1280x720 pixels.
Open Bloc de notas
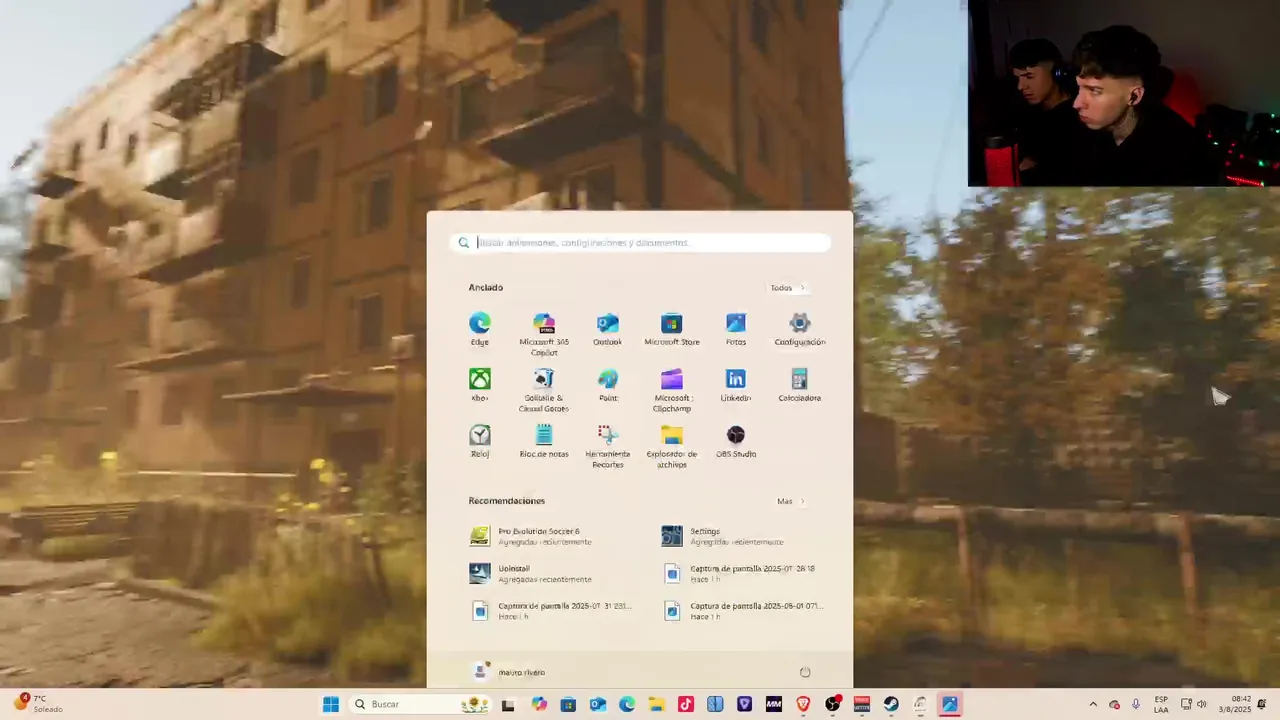544,441
